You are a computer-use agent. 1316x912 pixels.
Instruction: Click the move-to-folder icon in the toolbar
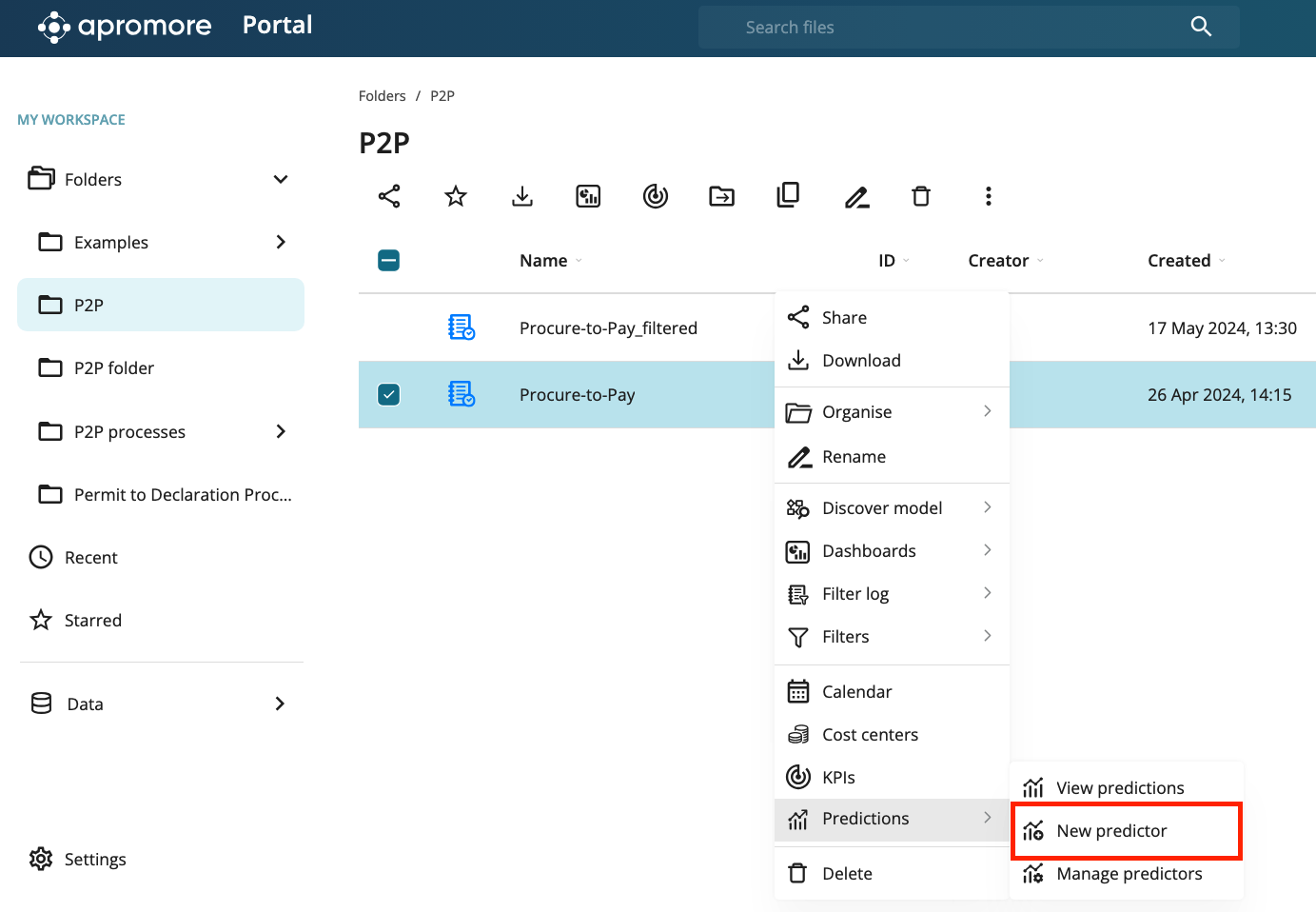[x=722, y=196]
